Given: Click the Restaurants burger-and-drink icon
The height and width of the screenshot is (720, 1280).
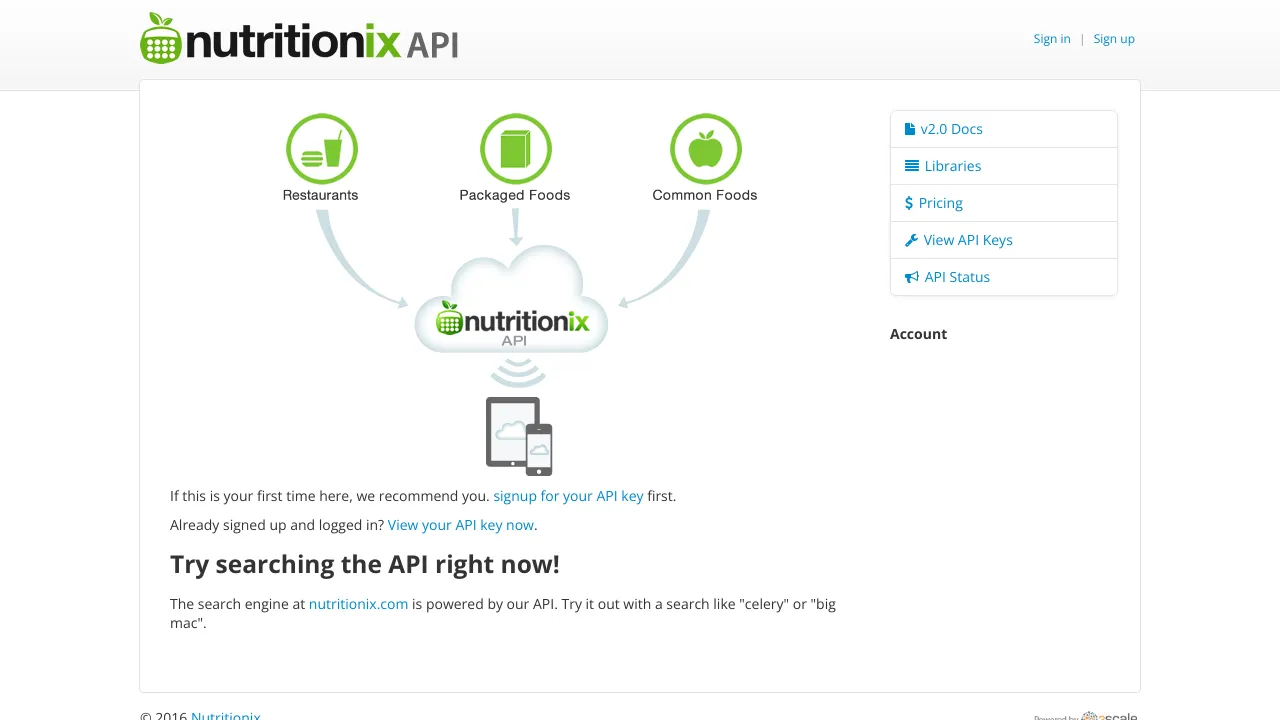Looking at the screenshot, I should click(322, 149).
